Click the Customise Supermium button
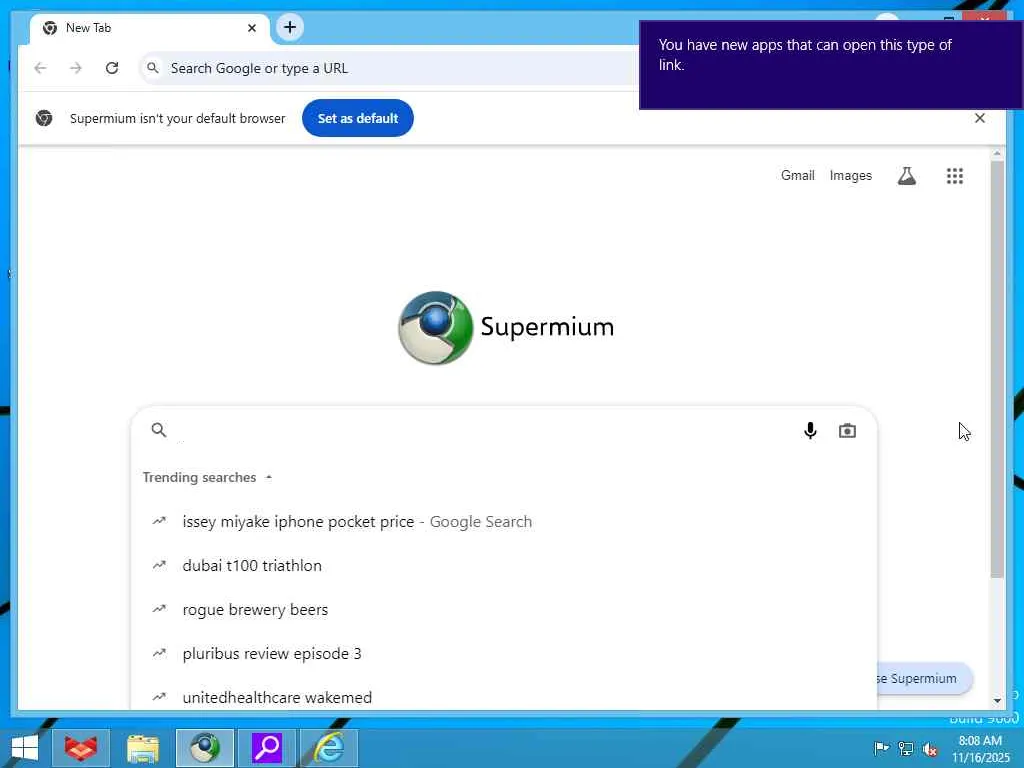 tap(924, 679)
